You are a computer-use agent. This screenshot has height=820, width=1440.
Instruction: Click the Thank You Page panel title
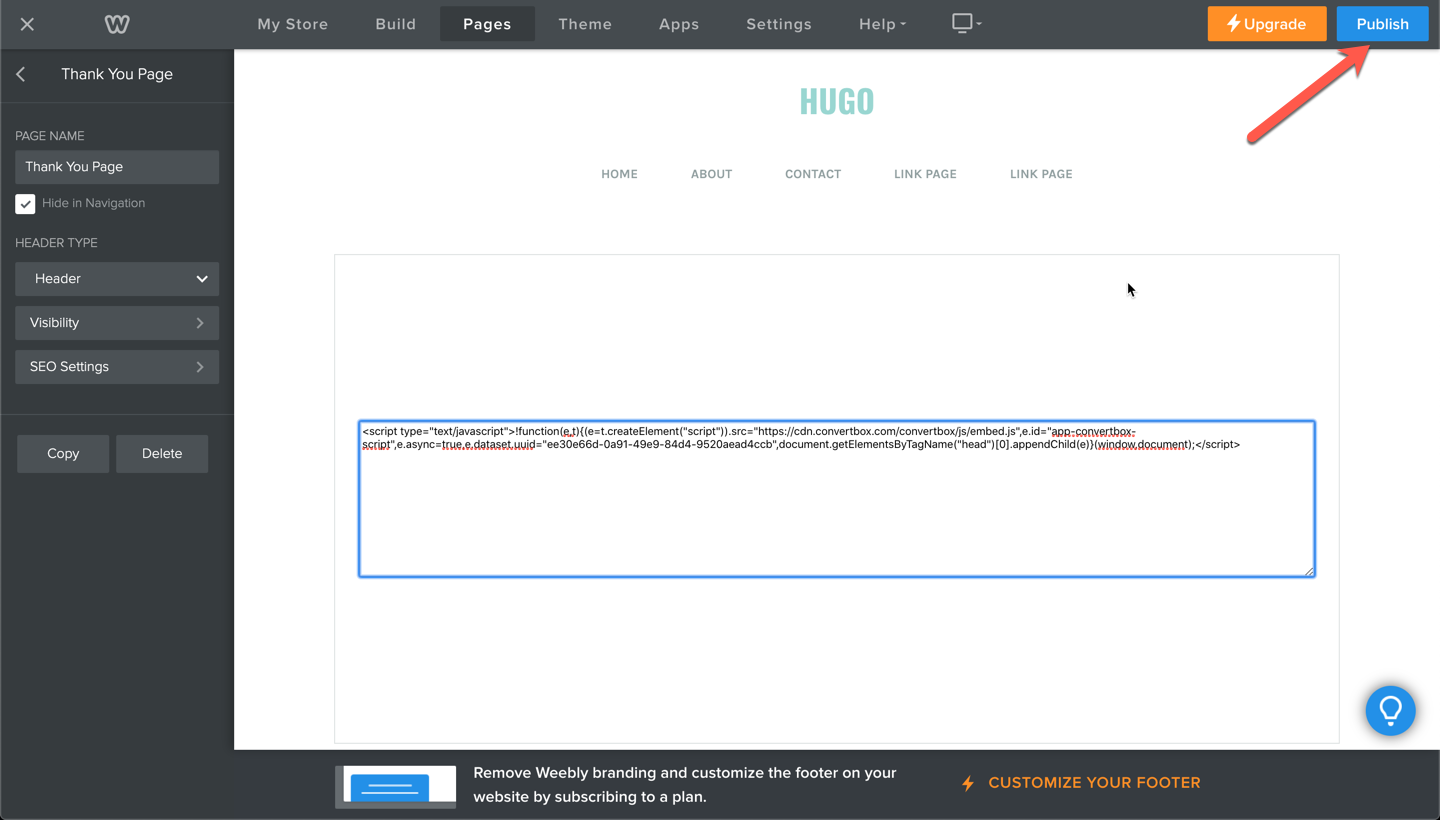[x=117, y=74]
